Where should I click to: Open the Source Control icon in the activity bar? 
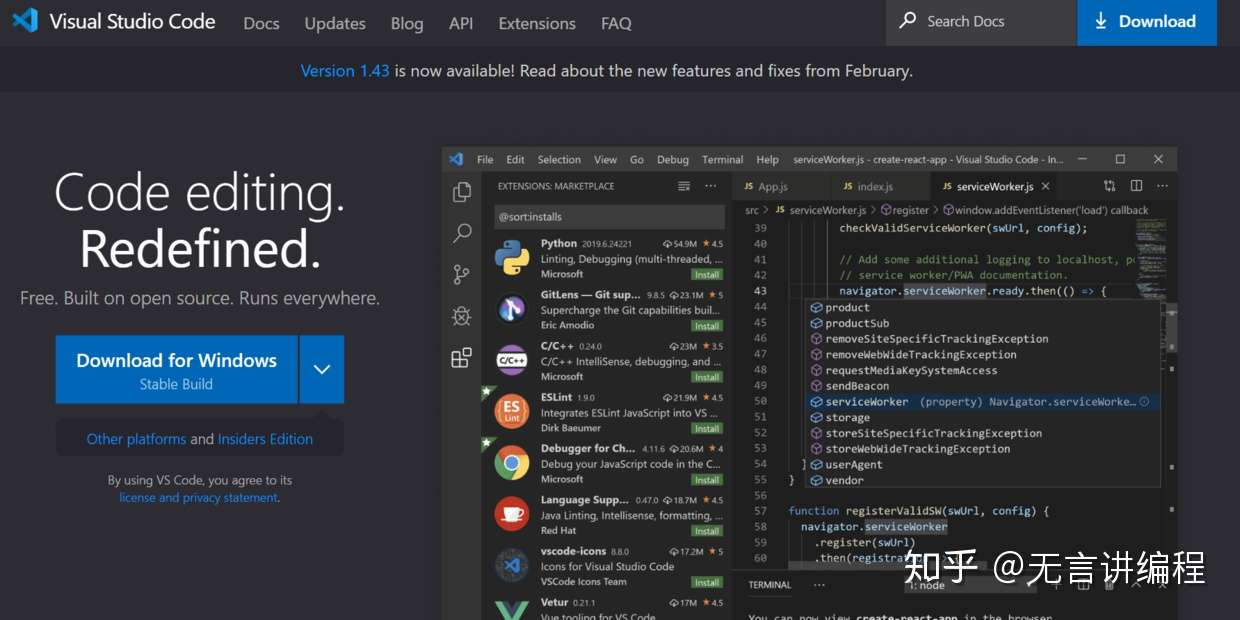click(461, 274)
